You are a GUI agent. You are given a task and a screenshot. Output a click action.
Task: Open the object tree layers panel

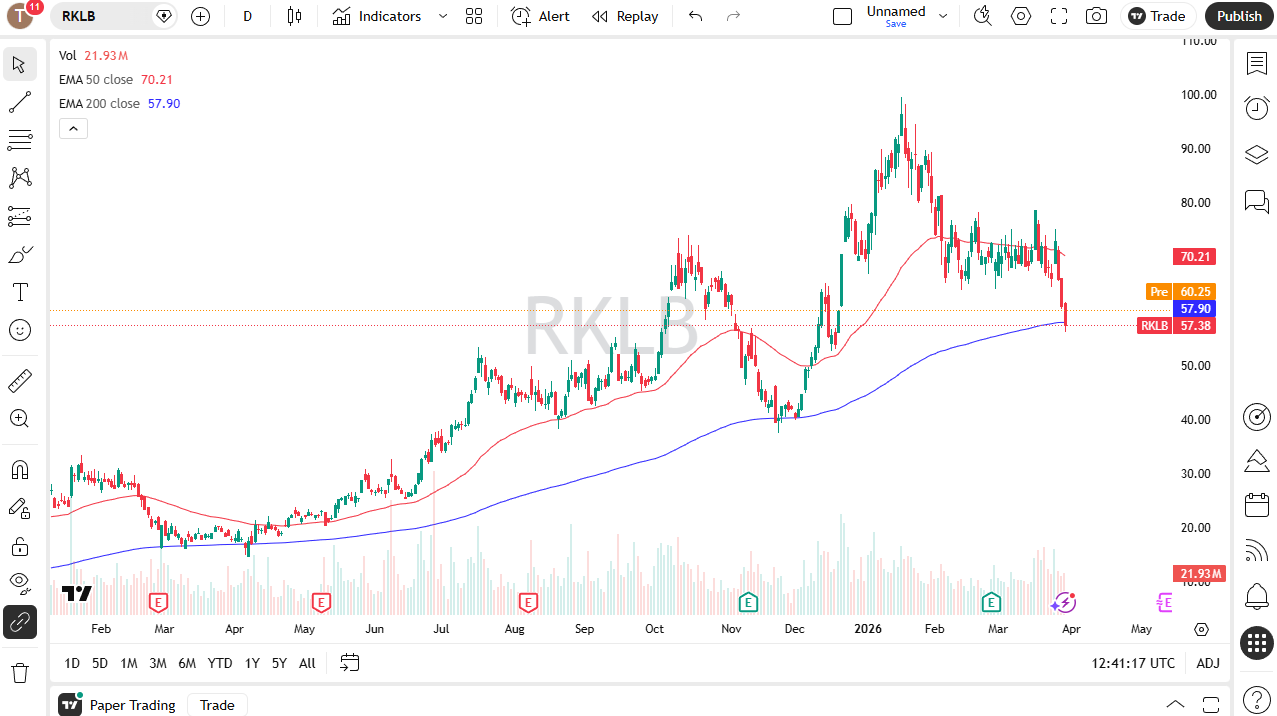(x=1257, y=155)
